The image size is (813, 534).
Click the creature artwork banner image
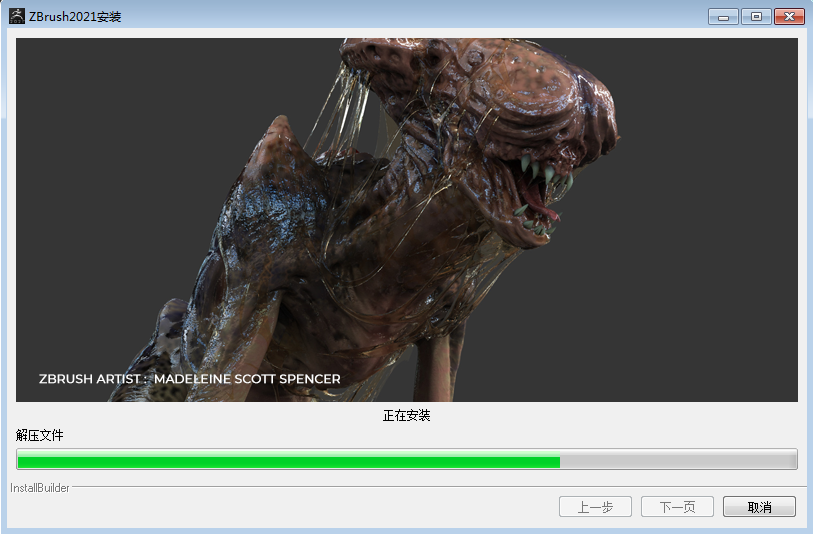coord(407,220)
